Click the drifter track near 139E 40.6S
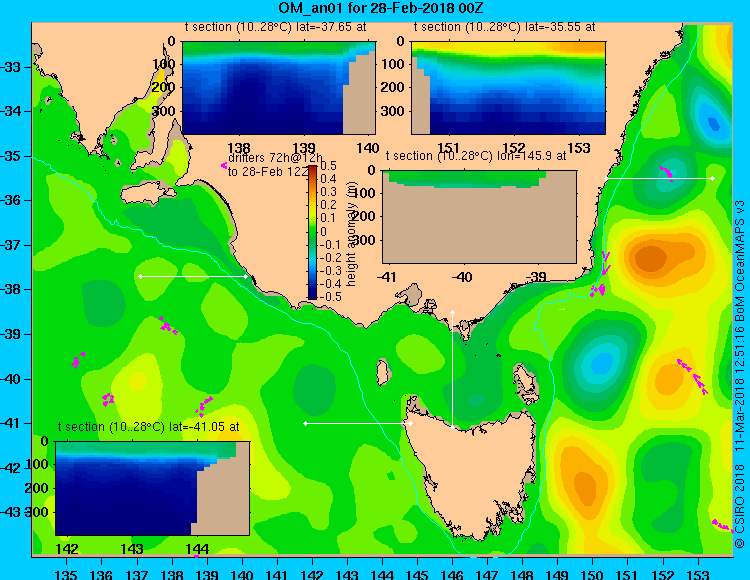This screenshot has width=750, height=580. tap(204, 406)
